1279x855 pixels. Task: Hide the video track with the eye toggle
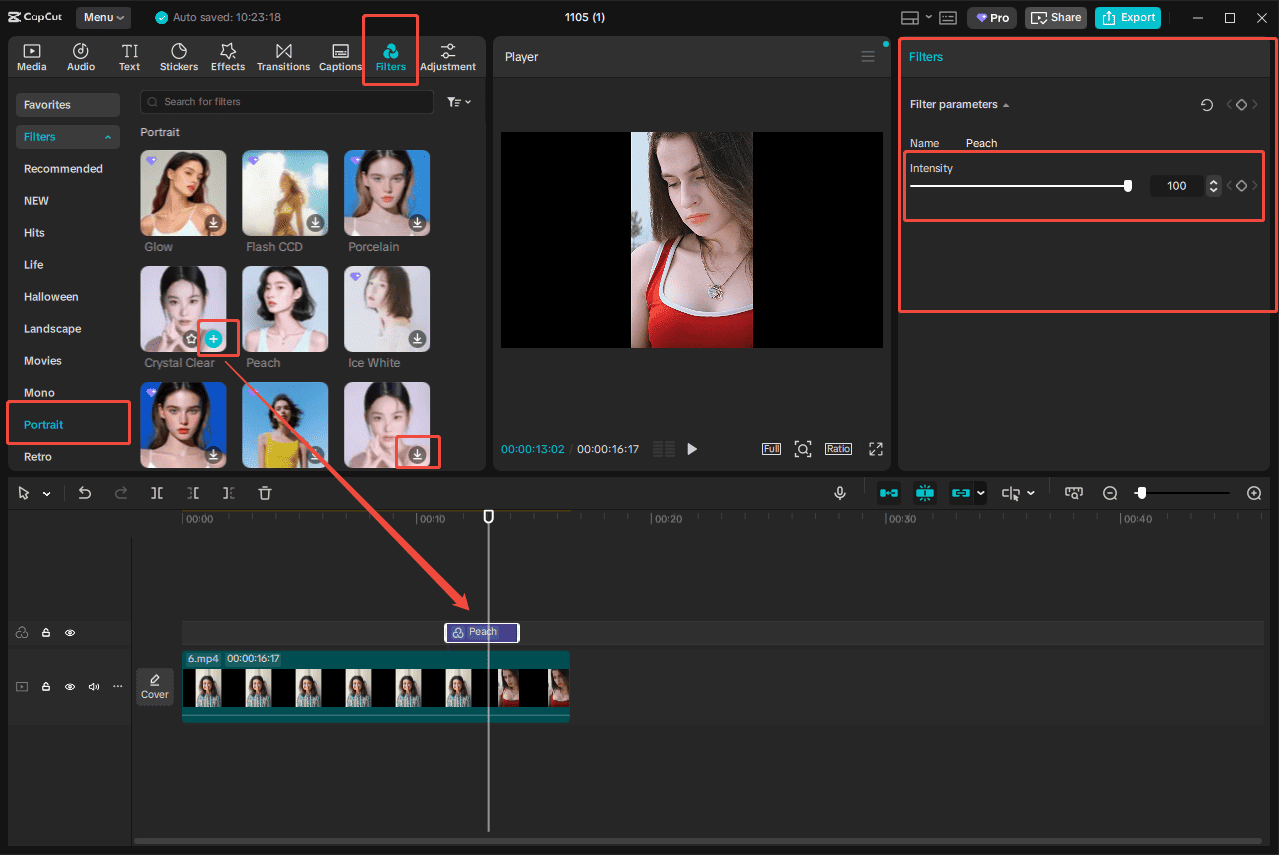point(69,687)
